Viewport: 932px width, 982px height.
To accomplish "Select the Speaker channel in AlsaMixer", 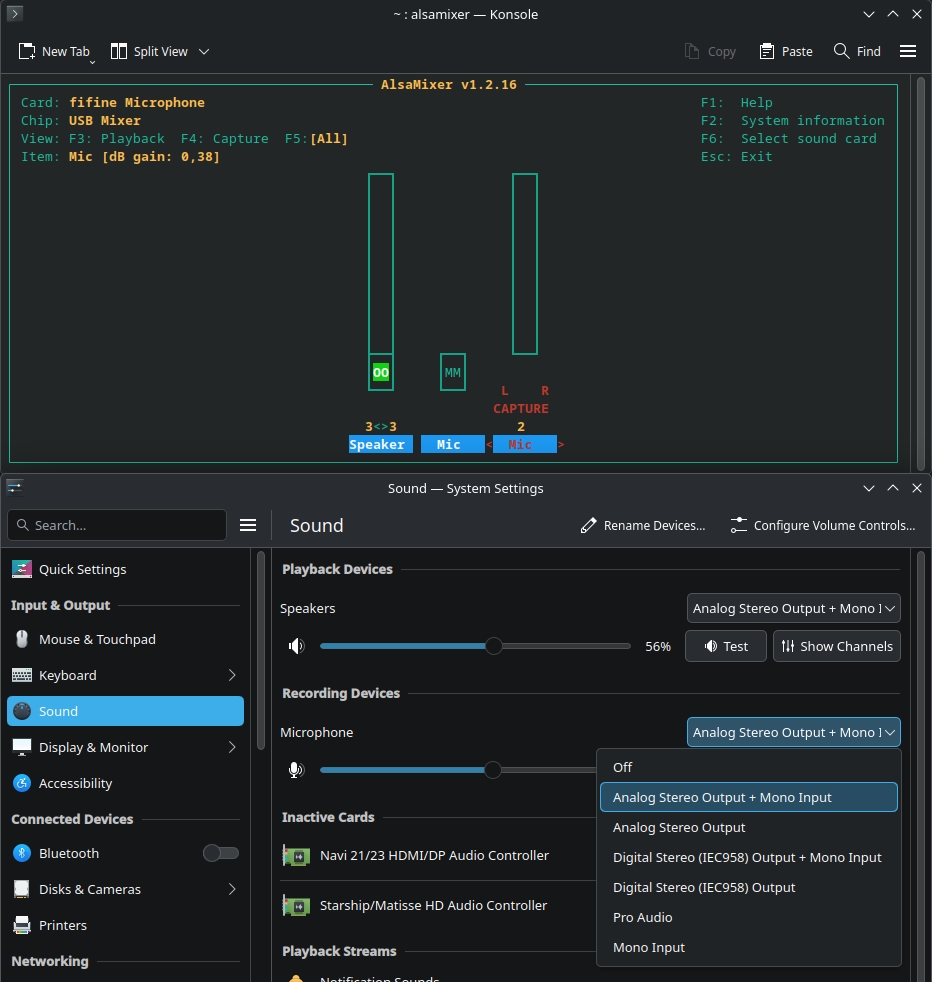I will click(x=380, y=444).
